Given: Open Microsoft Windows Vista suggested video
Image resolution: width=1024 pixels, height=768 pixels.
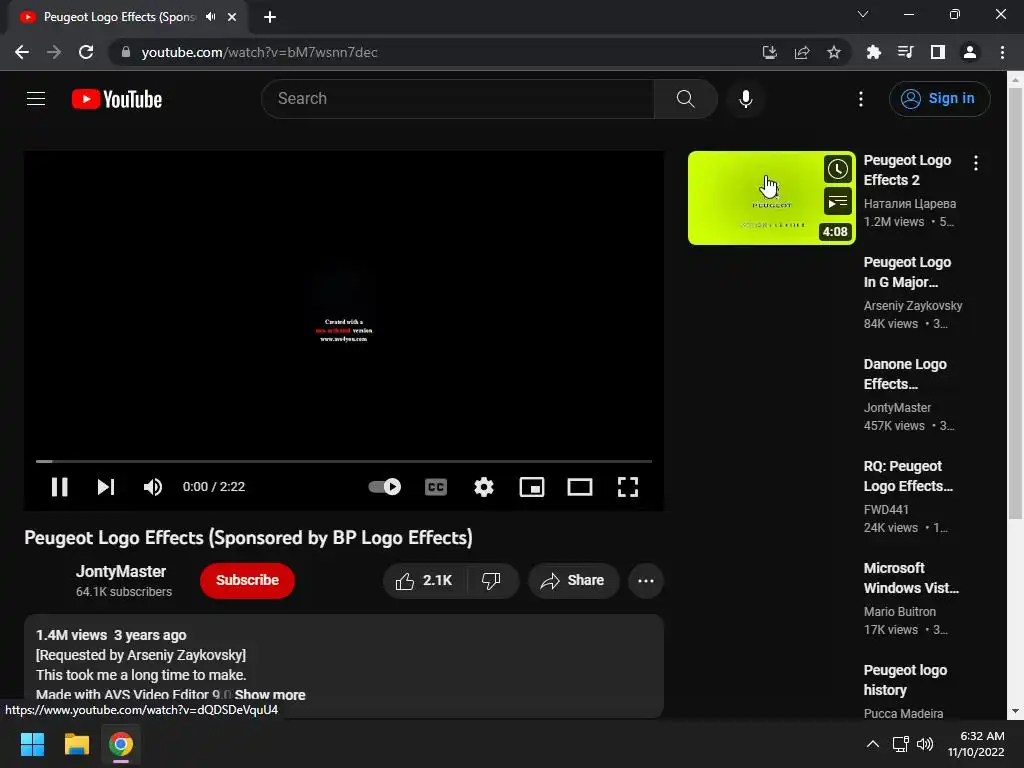Looking at the screenshot, I should click(911, 578).
